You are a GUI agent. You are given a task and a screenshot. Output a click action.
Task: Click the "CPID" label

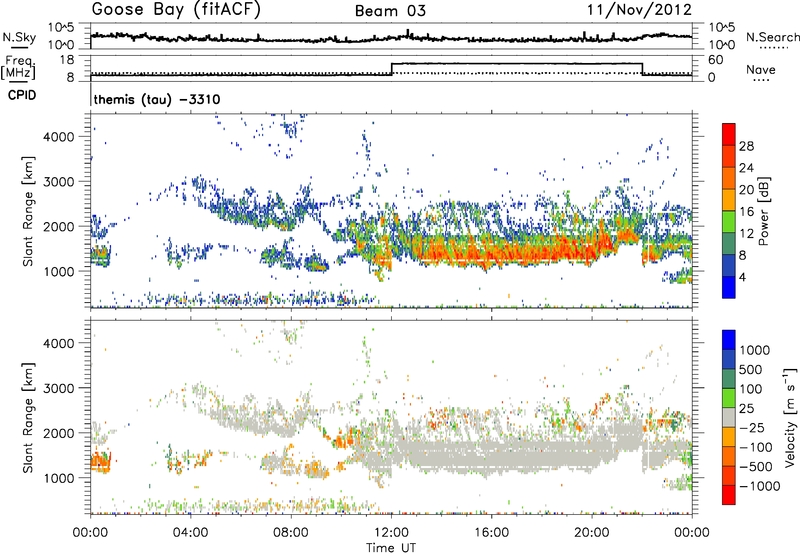tap(21, 95)
